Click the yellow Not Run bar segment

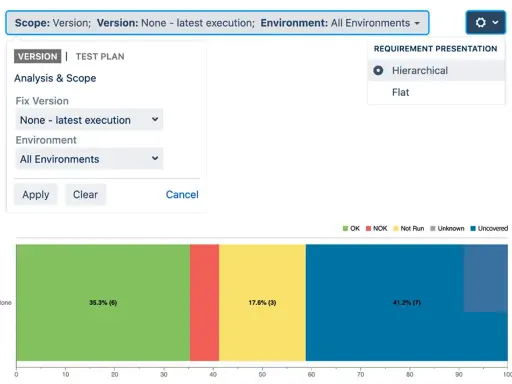(262, 302)
